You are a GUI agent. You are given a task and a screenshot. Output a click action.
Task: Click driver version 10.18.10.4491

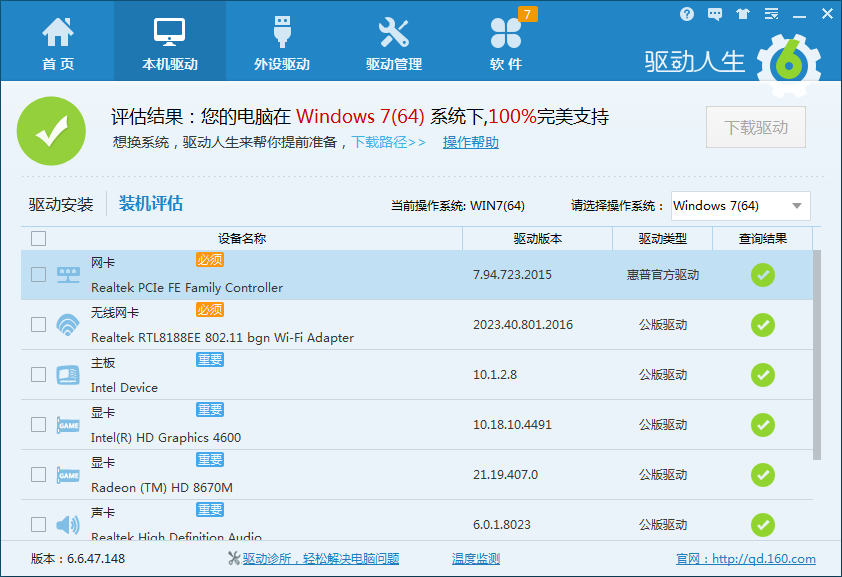(x=512, y=425)
